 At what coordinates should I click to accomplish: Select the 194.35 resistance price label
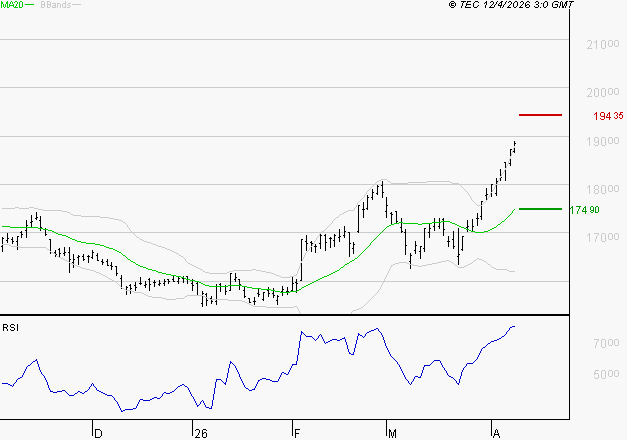click(608, 116)
